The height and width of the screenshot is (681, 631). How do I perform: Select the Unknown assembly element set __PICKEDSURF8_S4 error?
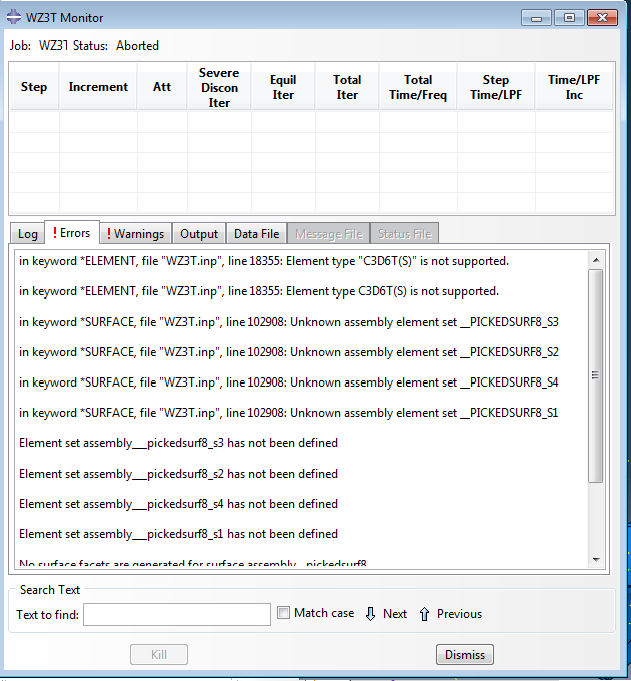point(289,382)
